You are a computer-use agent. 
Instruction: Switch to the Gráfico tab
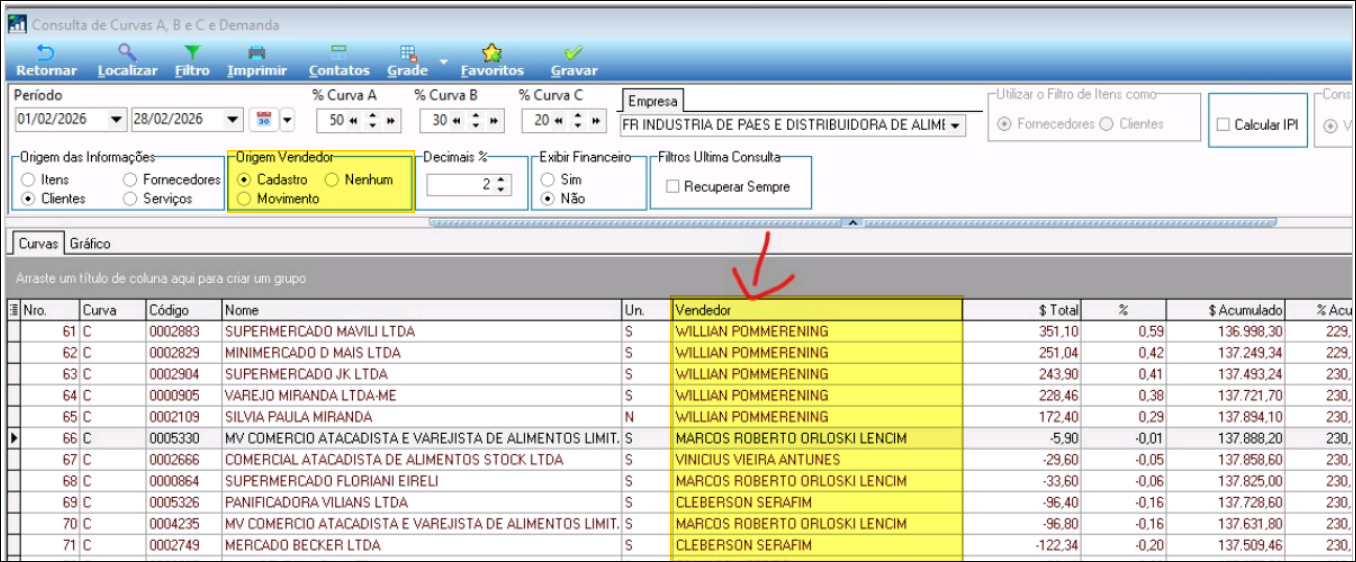click(90, 244)
